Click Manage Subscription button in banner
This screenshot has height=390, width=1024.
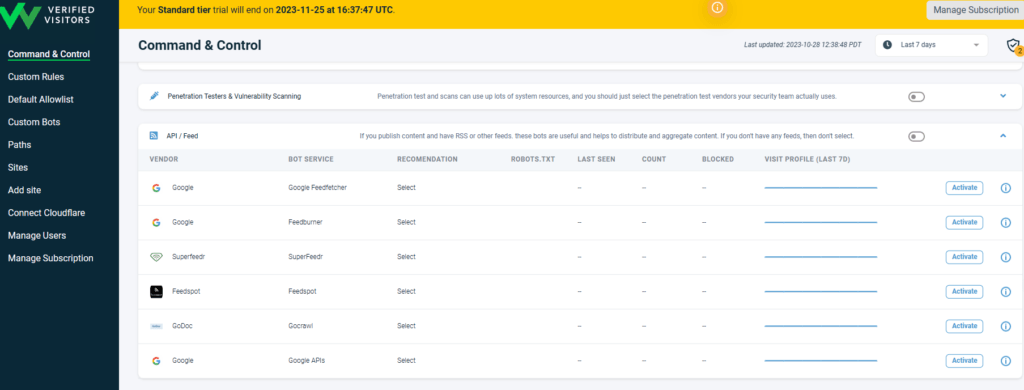pyautogui.click(x=975, y=10)
